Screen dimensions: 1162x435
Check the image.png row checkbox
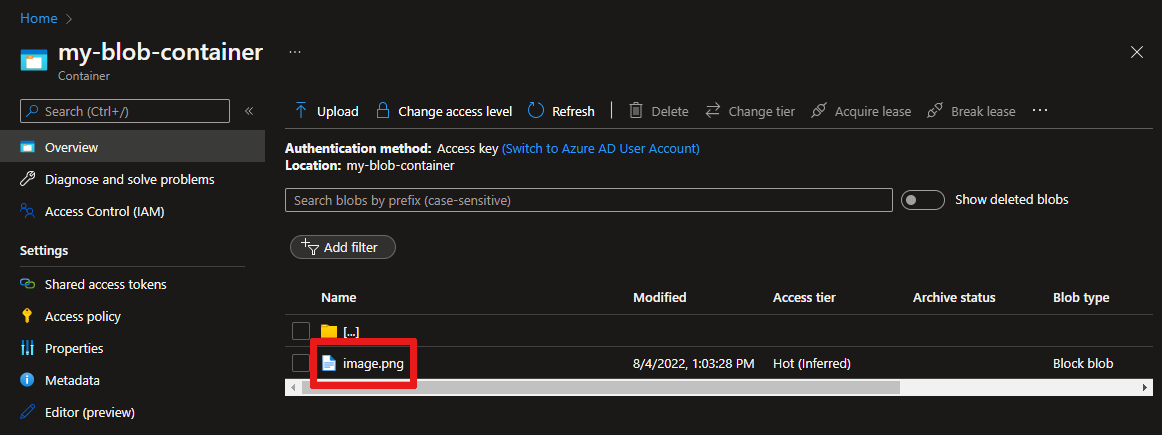point(301,363)
